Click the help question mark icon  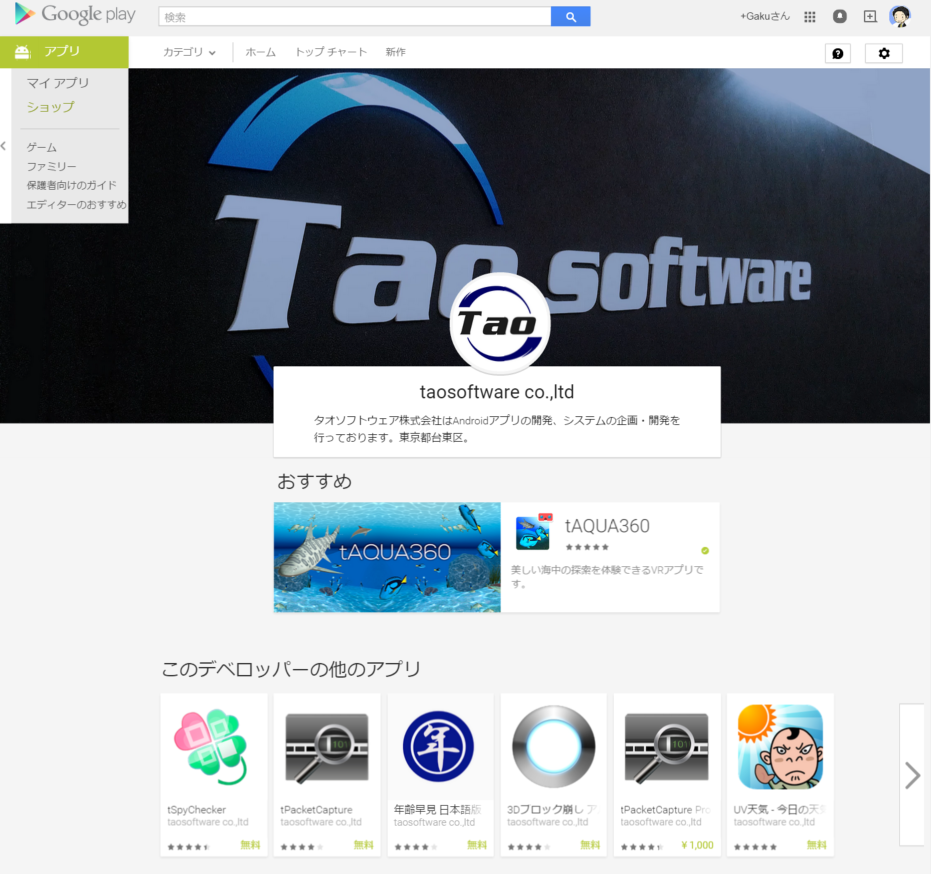838,53
